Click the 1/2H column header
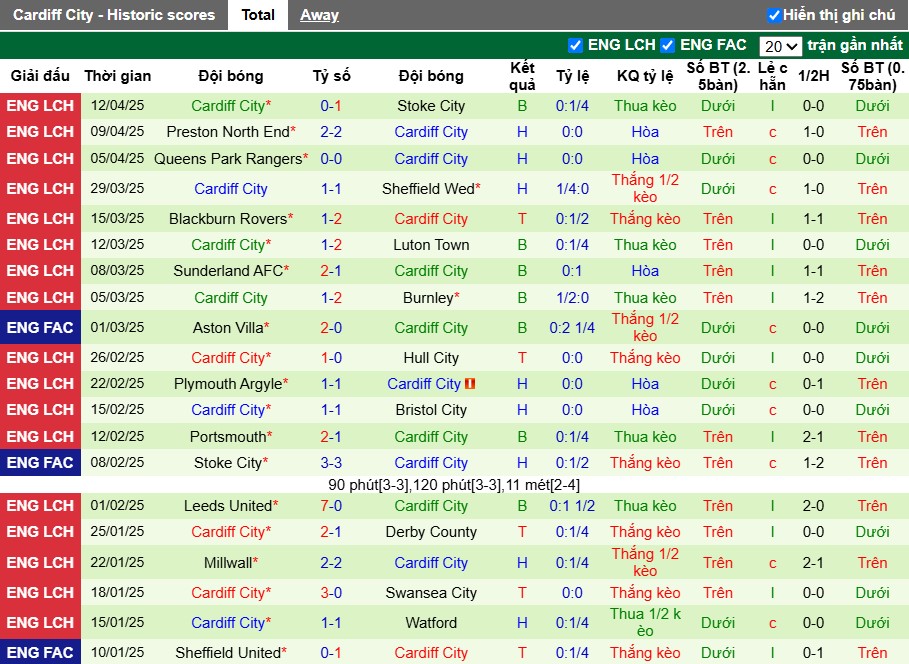The height and width of the screenshot is (664, 909). click(x=813, y=76)
